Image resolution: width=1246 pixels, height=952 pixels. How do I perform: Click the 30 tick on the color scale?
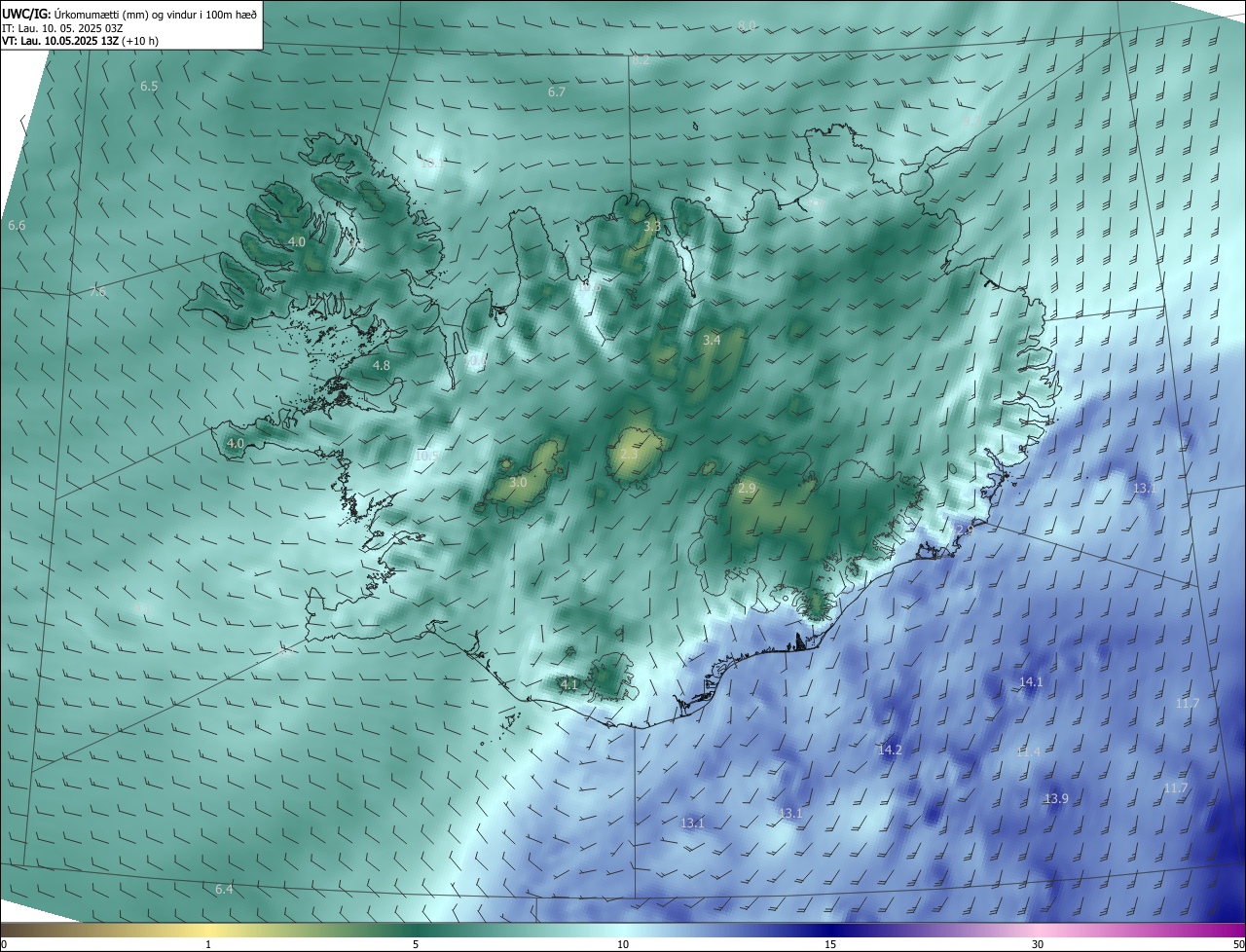(1038, 944)
